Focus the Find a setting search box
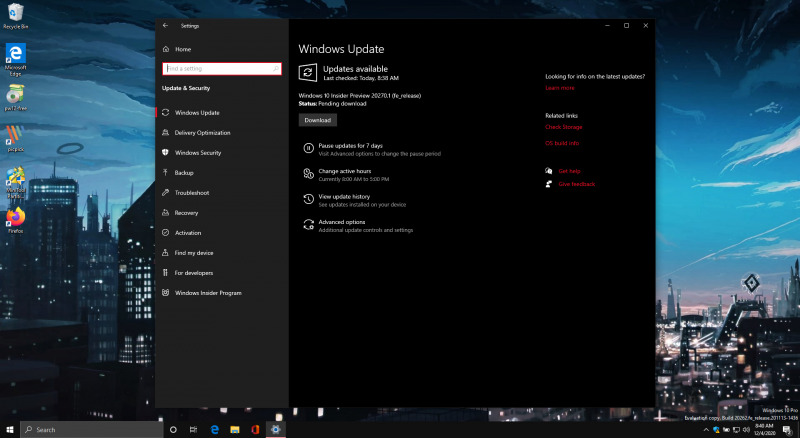The height and width of the screenshot is (438, 800). (222, 68)
